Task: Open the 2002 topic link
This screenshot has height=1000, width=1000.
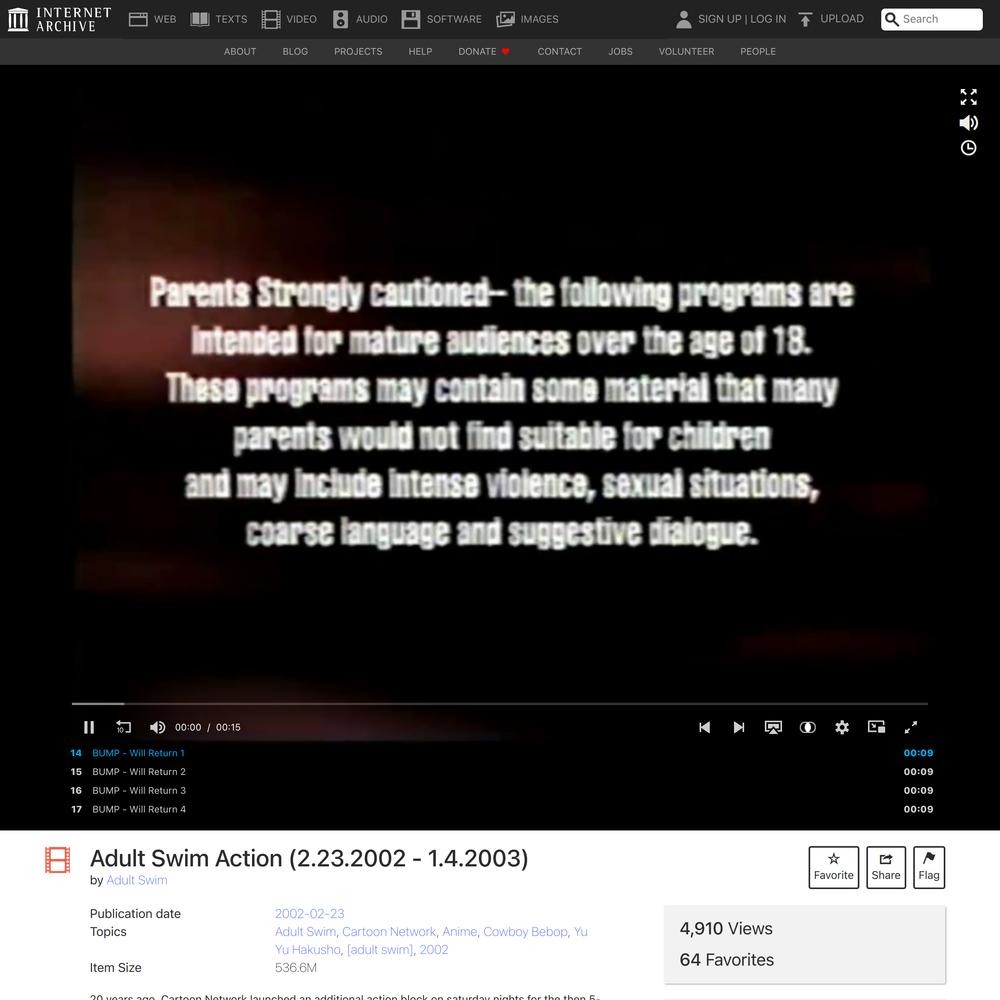Action: click(x=434, y=950)
